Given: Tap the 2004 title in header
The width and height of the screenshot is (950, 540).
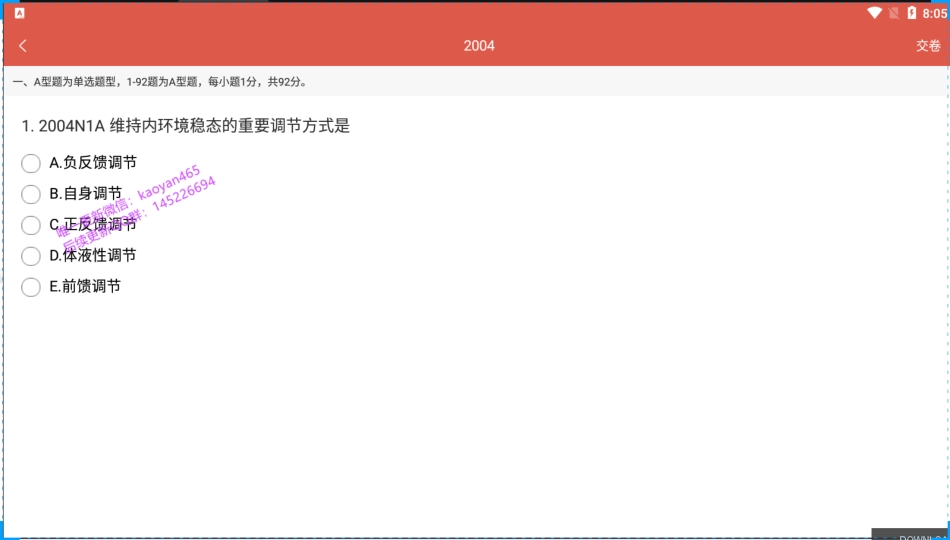Looking at the screenshot, I should pyautogui.click(x=478, y=46).
